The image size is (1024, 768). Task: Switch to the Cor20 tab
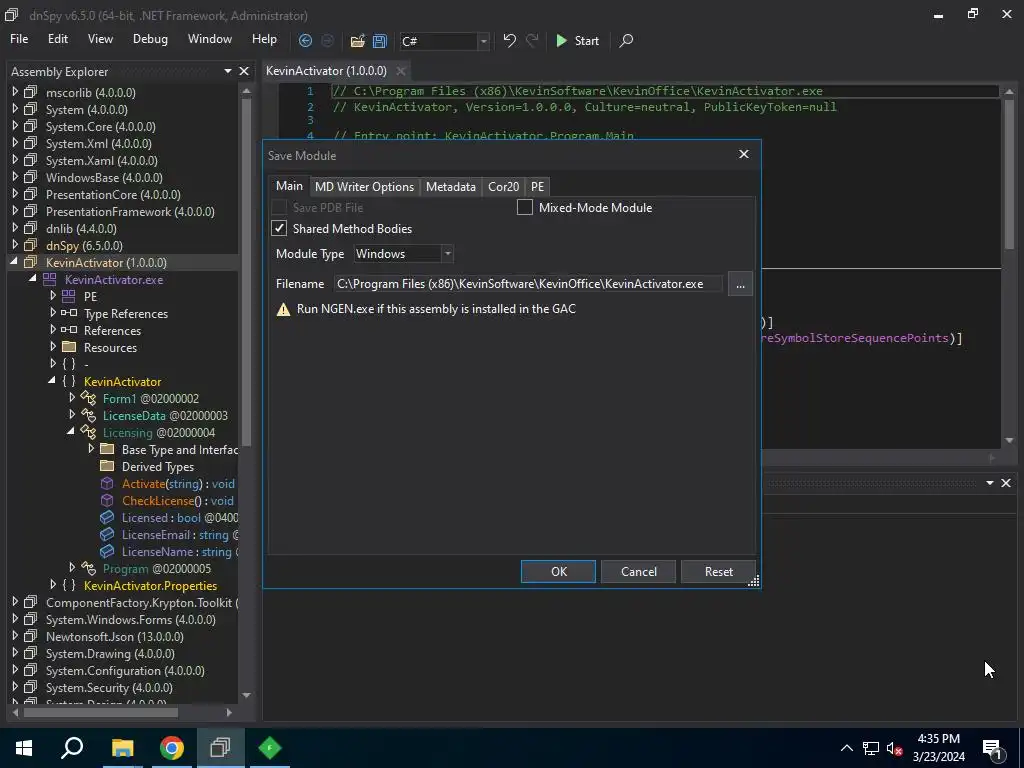pyautogui.click(x=504, y=187)
